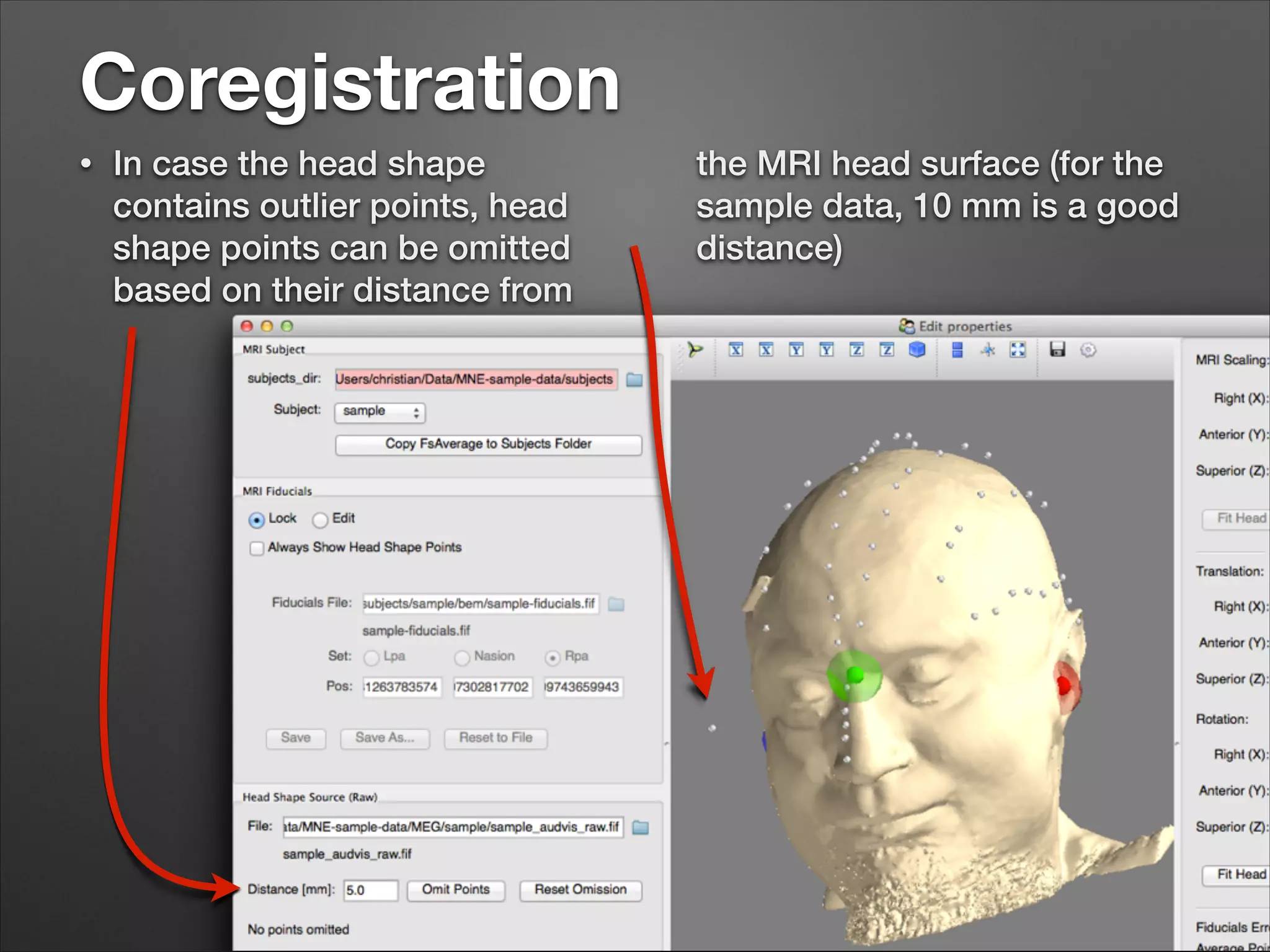Open scene settings gear icon
This screenshot has height=952, width=1270.
[1088, 350]
